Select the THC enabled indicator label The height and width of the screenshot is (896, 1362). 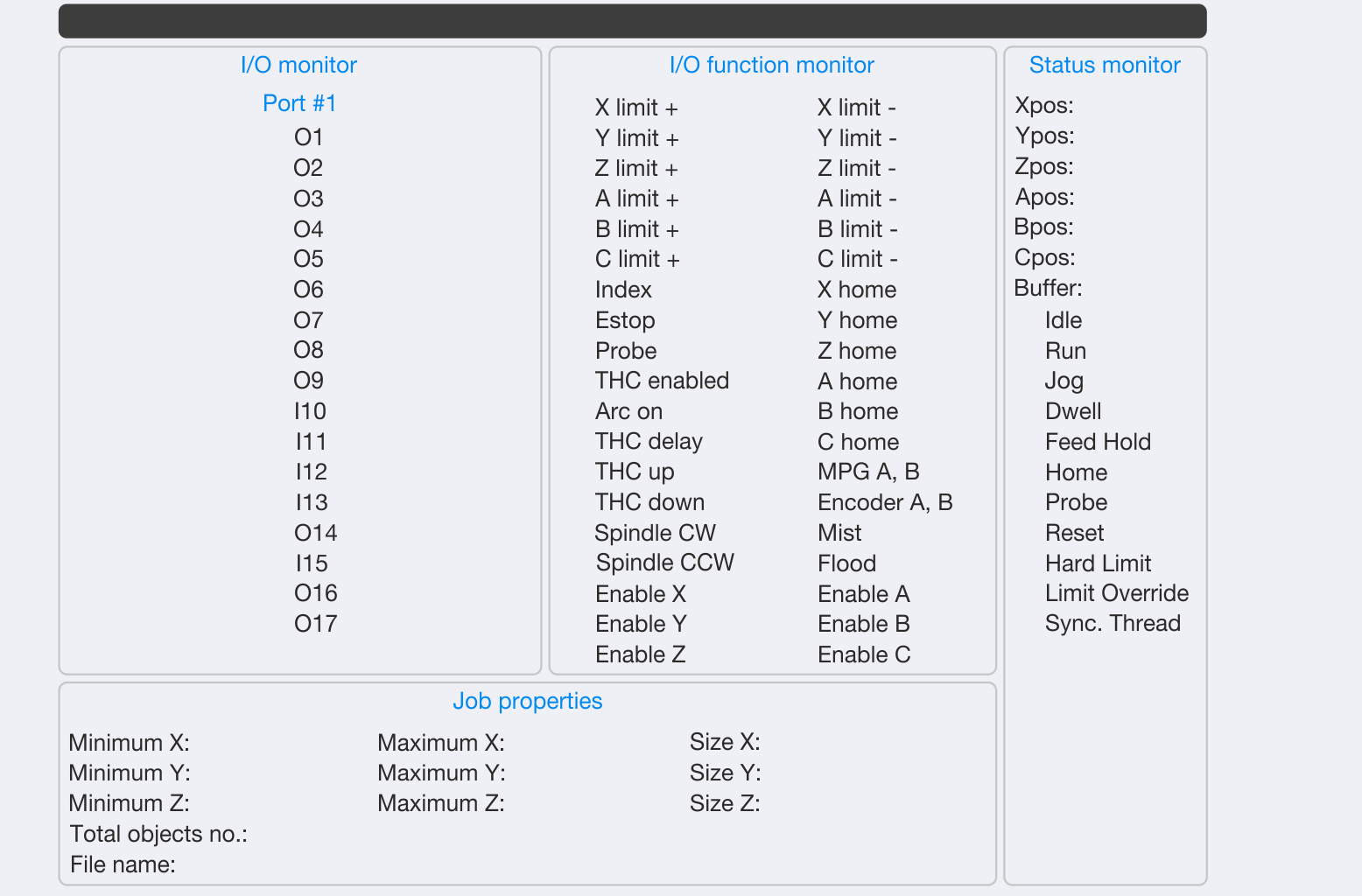(662, 381)
